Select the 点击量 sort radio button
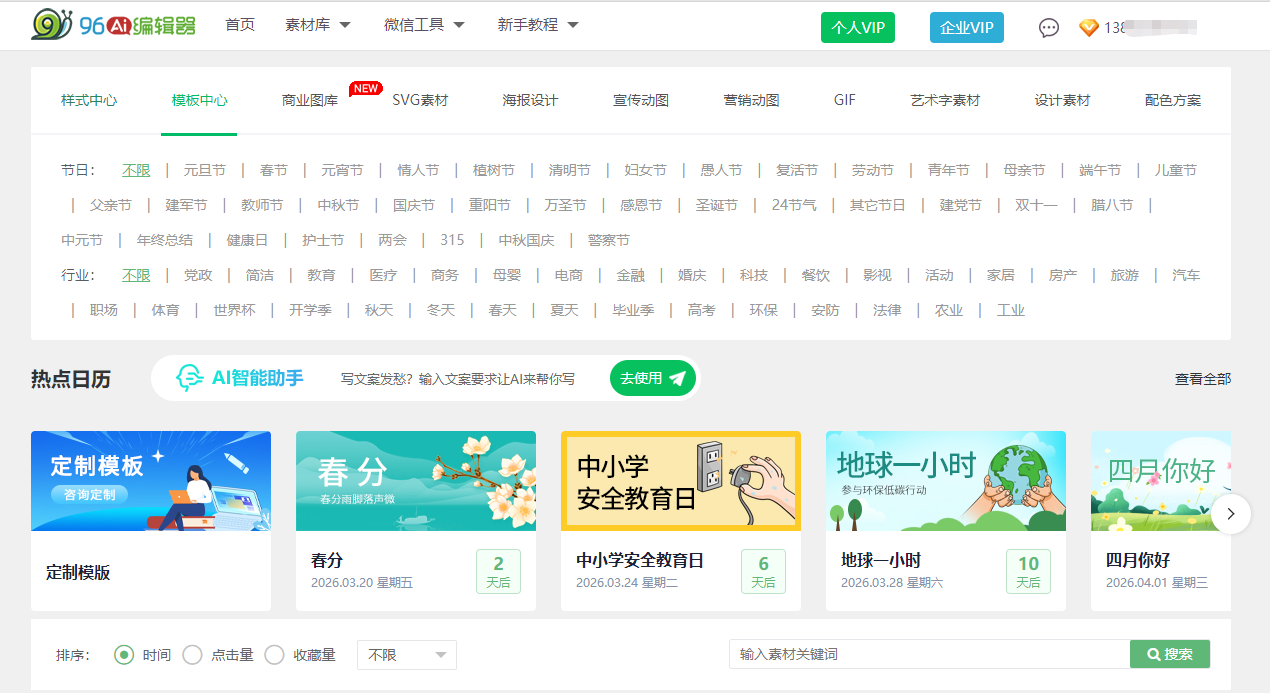The width and height of the screenshot is (1270, 693). [x=193, y=655]
